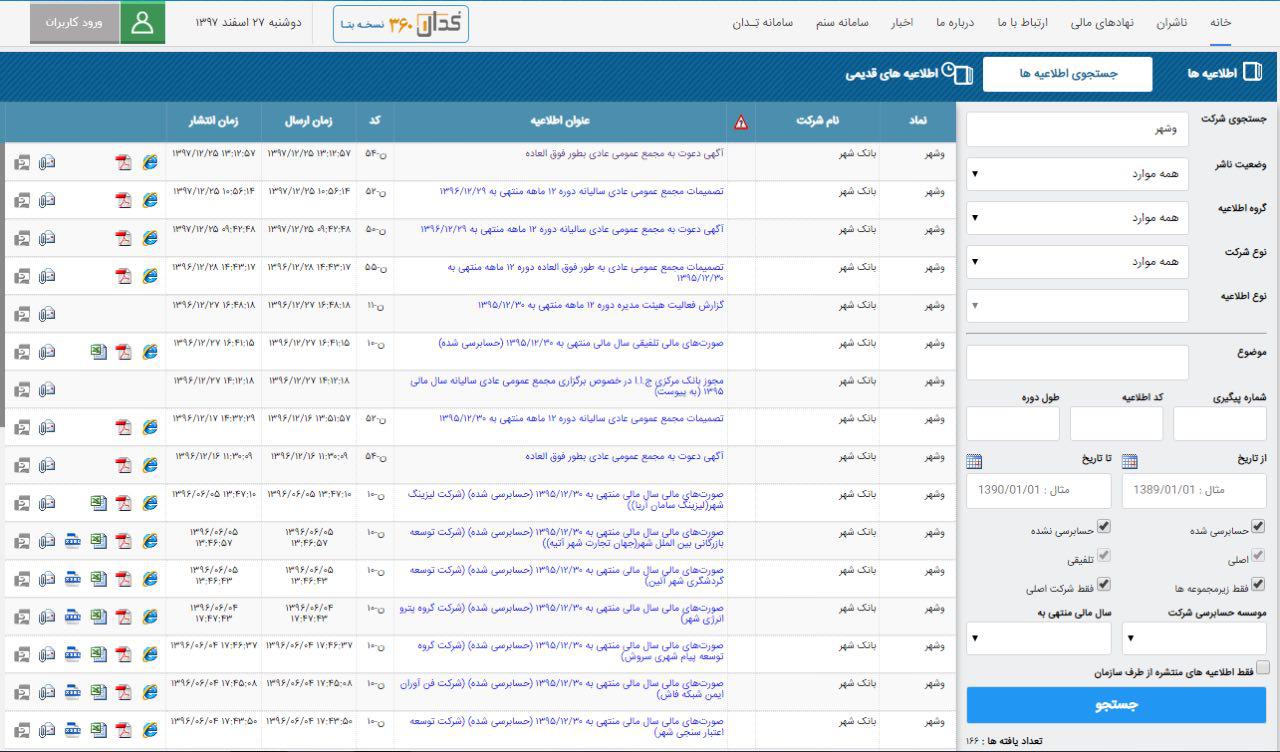1280x752 pixels.
Task: Expand the سال مالی منتهی به dropdown
Action: [1039, 638]
